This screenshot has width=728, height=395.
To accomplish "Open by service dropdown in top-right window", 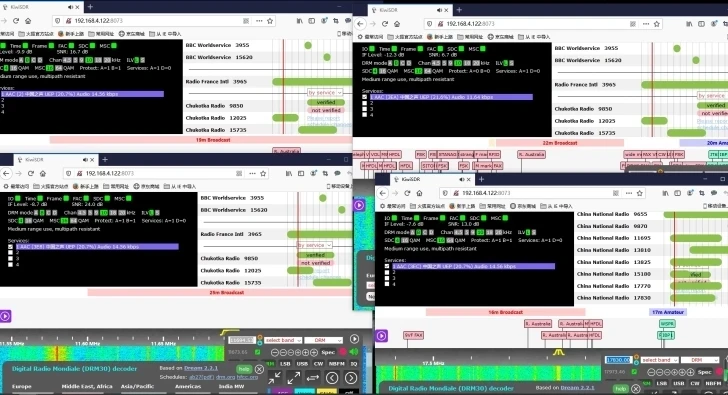I will pos(713,96).
